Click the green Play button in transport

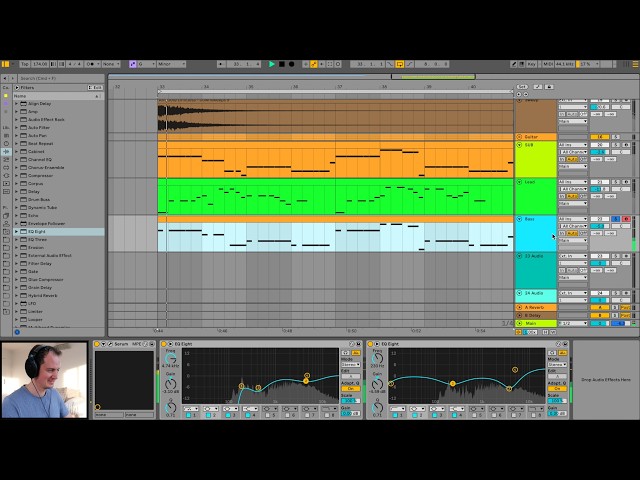[x=271, y=64]
